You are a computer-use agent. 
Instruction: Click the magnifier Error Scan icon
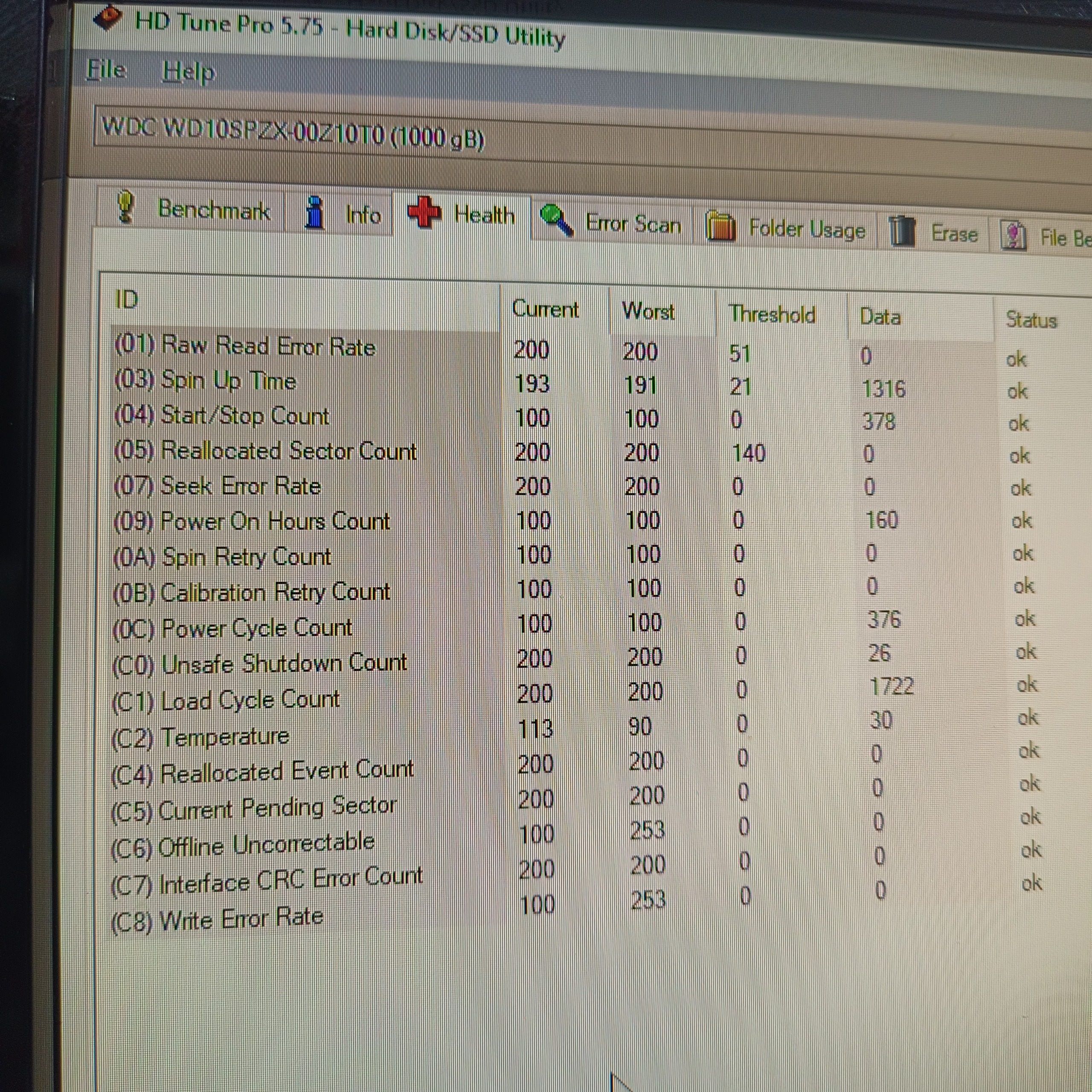point(556,219)
